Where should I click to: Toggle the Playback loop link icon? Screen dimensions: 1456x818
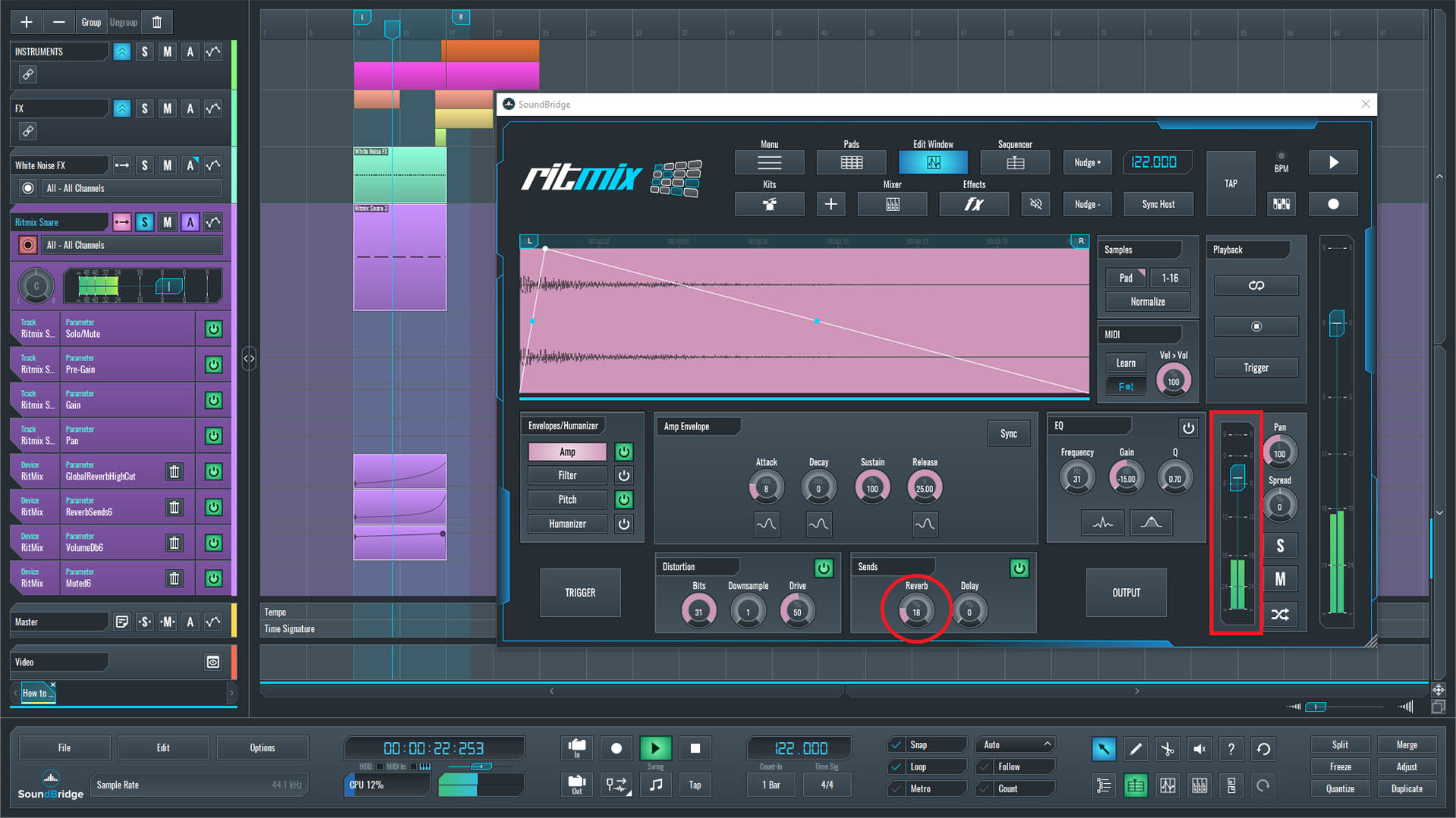point(1256,285)
